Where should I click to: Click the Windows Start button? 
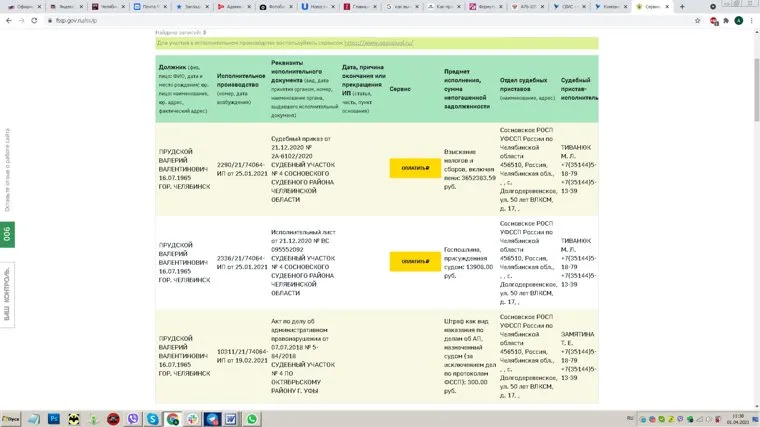pos(10,419)
